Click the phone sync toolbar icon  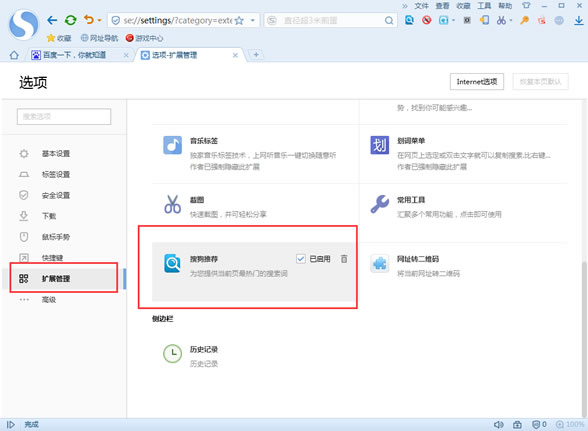click(x=484, y=20)
